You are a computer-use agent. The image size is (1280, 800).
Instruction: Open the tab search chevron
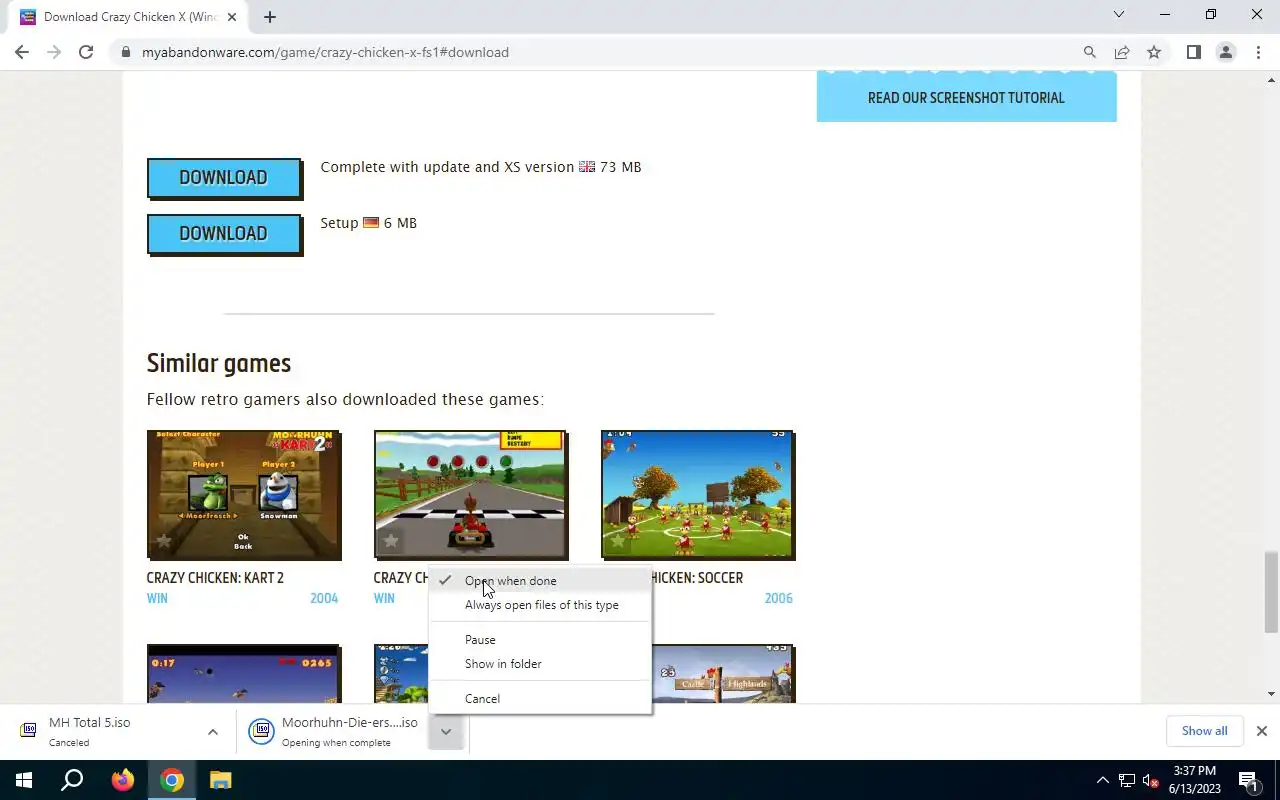pos(1119,15)
